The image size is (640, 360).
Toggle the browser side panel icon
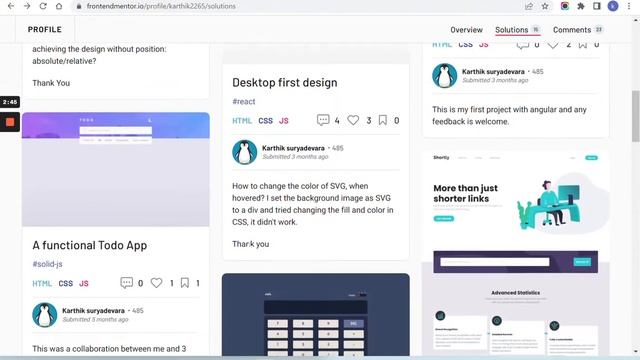tap(597, 6)
